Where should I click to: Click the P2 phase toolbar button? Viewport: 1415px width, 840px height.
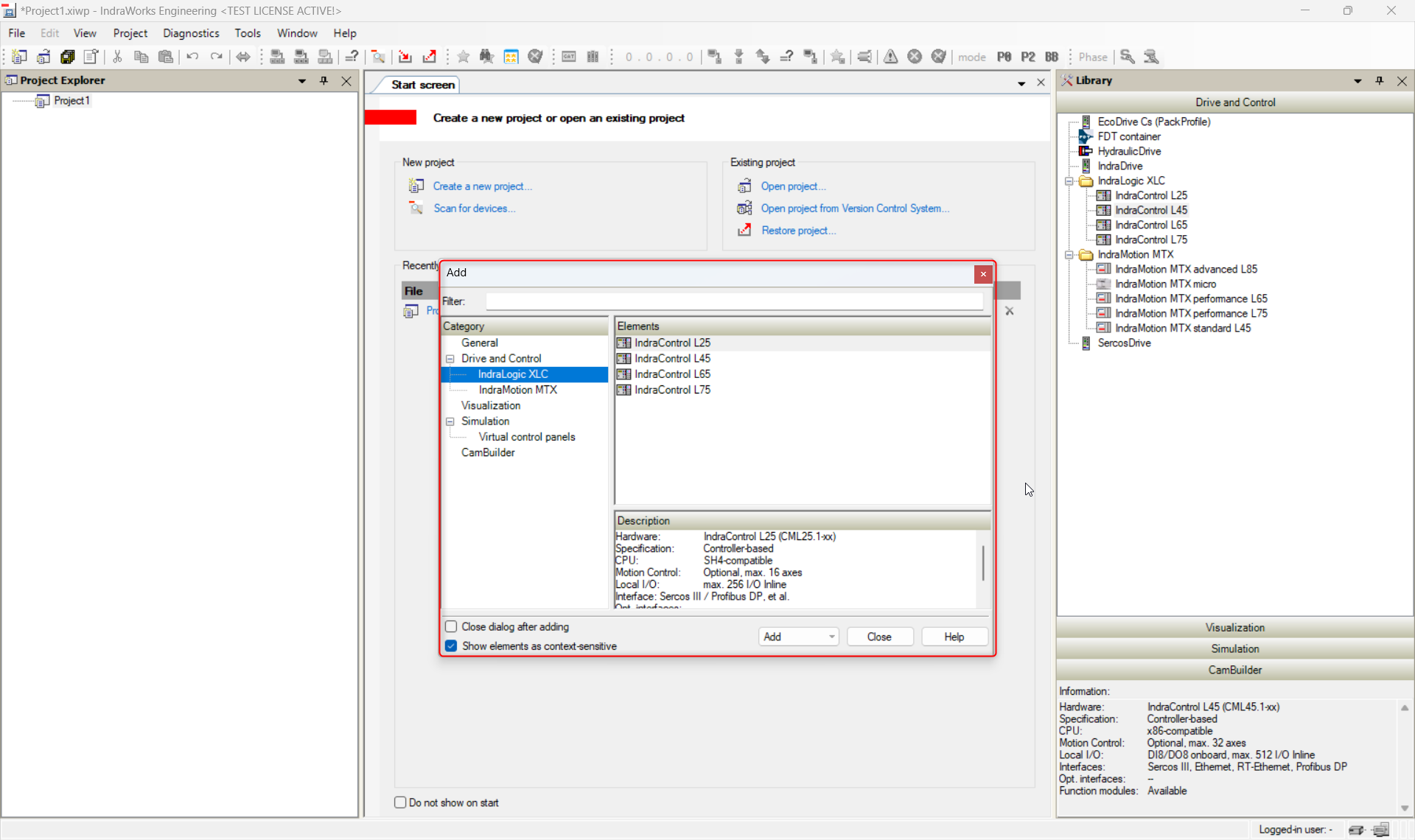click(1028, 57)
